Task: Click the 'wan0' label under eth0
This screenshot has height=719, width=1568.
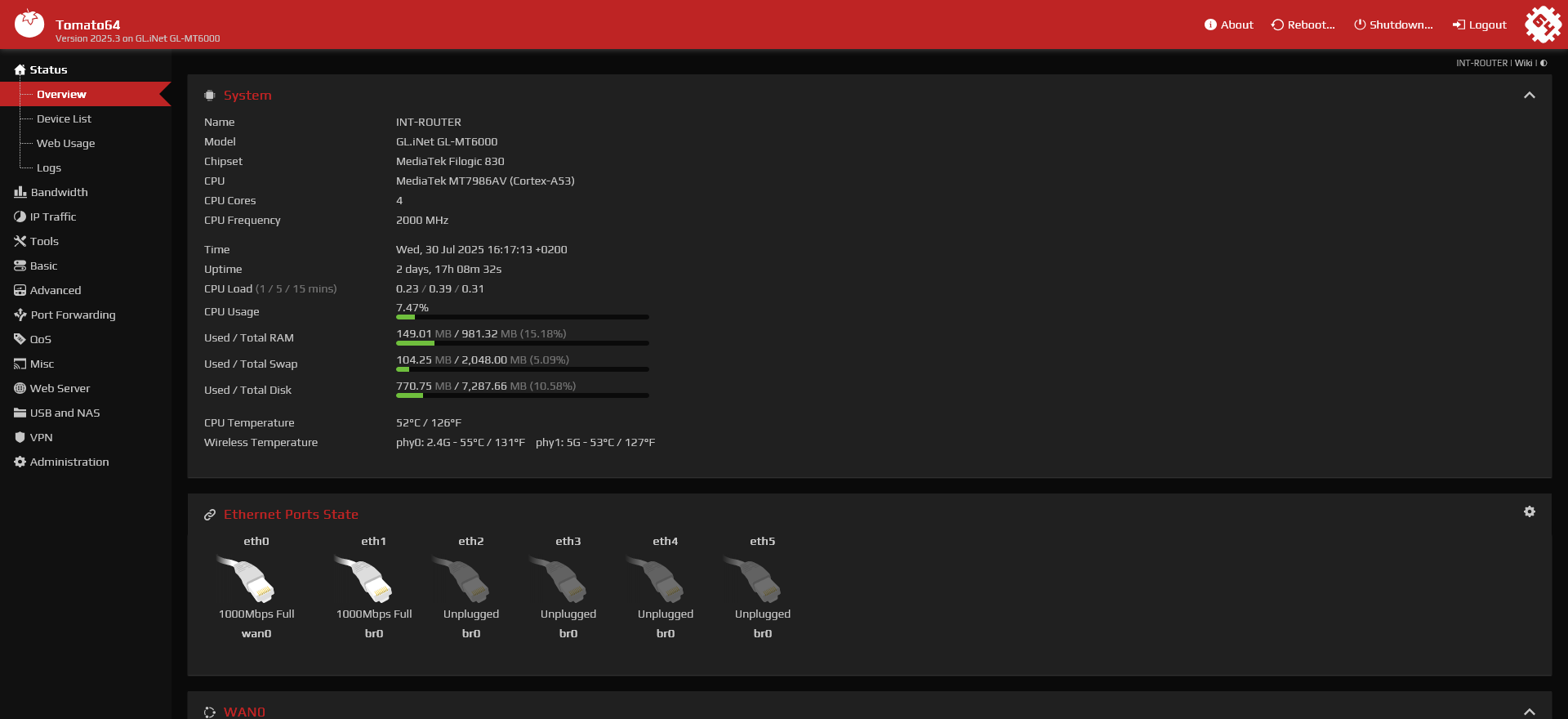Action: pos(256,633)
